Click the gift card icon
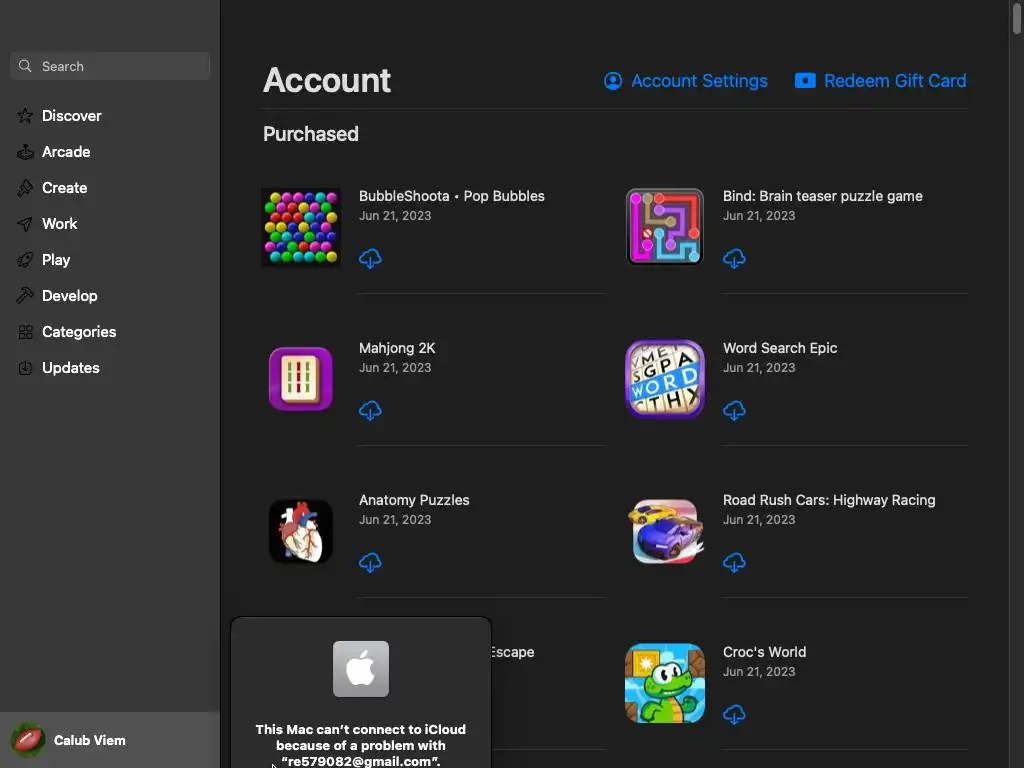The height and width of the screenshot is (768, 1024). pos(805,80)
